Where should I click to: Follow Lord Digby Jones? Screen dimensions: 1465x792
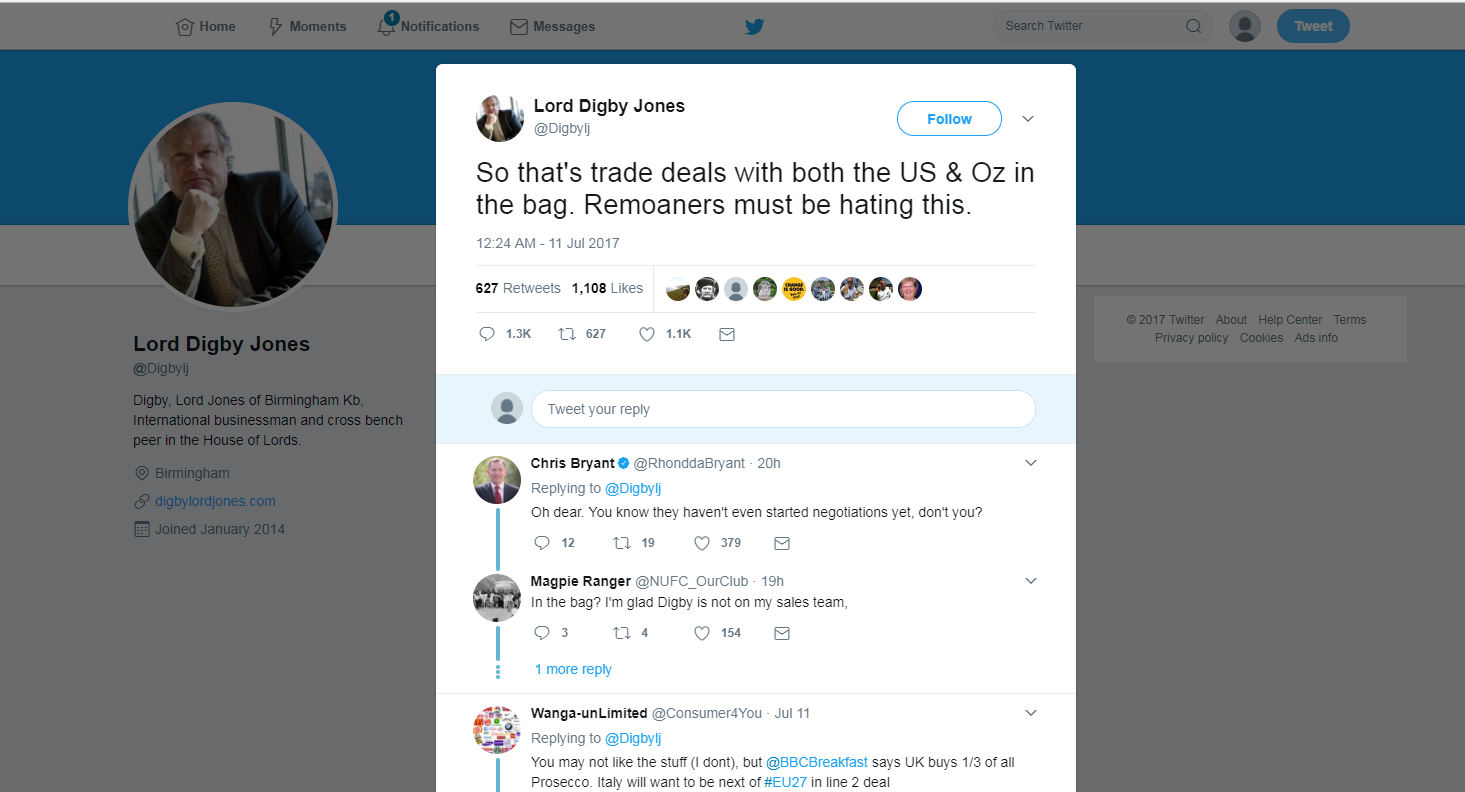click(x=949, y=119)
